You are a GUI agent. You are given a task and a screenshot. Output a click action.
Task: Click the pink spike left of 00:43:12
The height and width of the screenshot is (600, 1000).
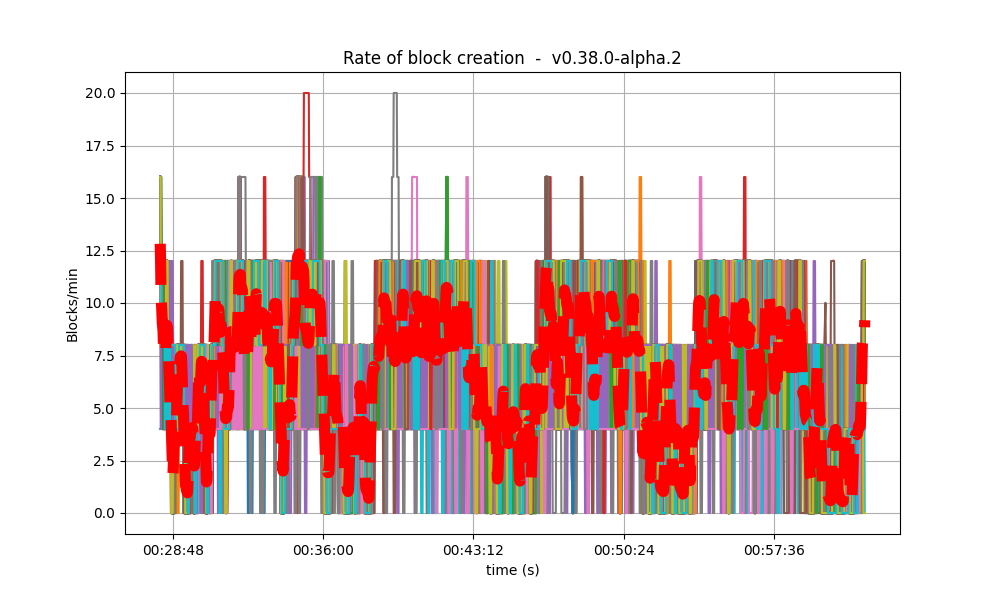(414, 210)
